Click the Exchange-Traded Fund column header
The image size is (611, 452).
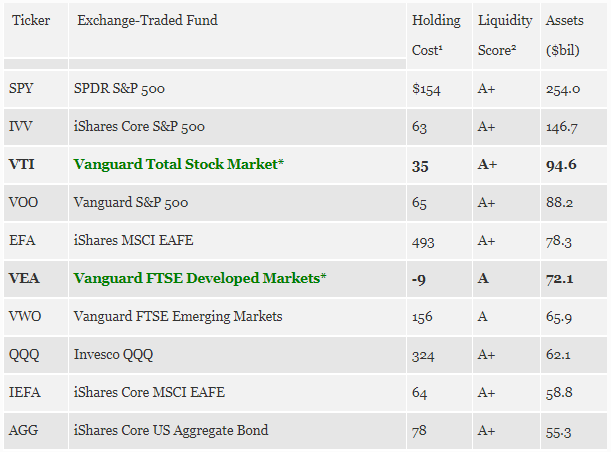pos(147,20)
